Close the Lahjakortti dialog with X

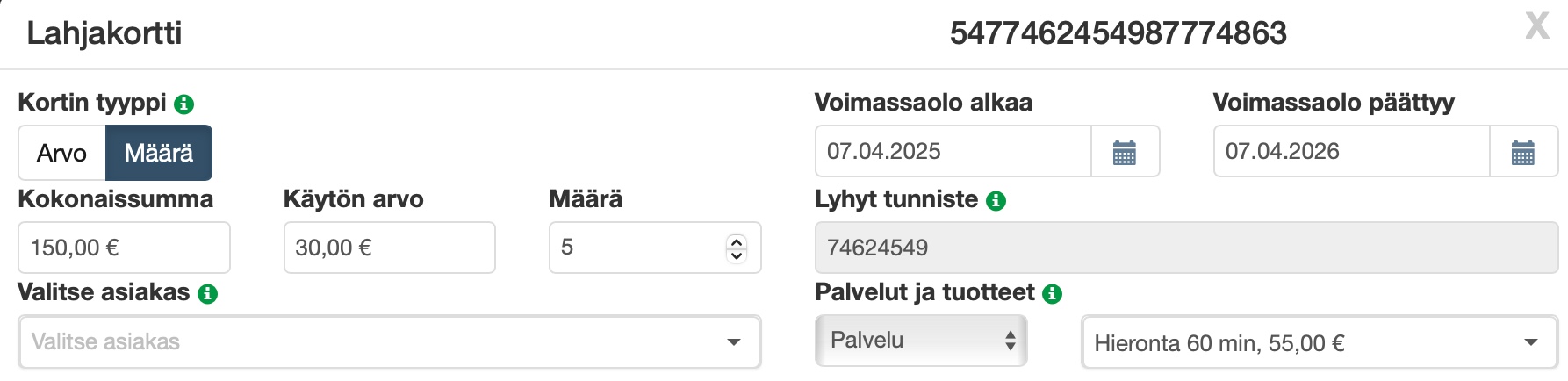tap(1537, 26)
